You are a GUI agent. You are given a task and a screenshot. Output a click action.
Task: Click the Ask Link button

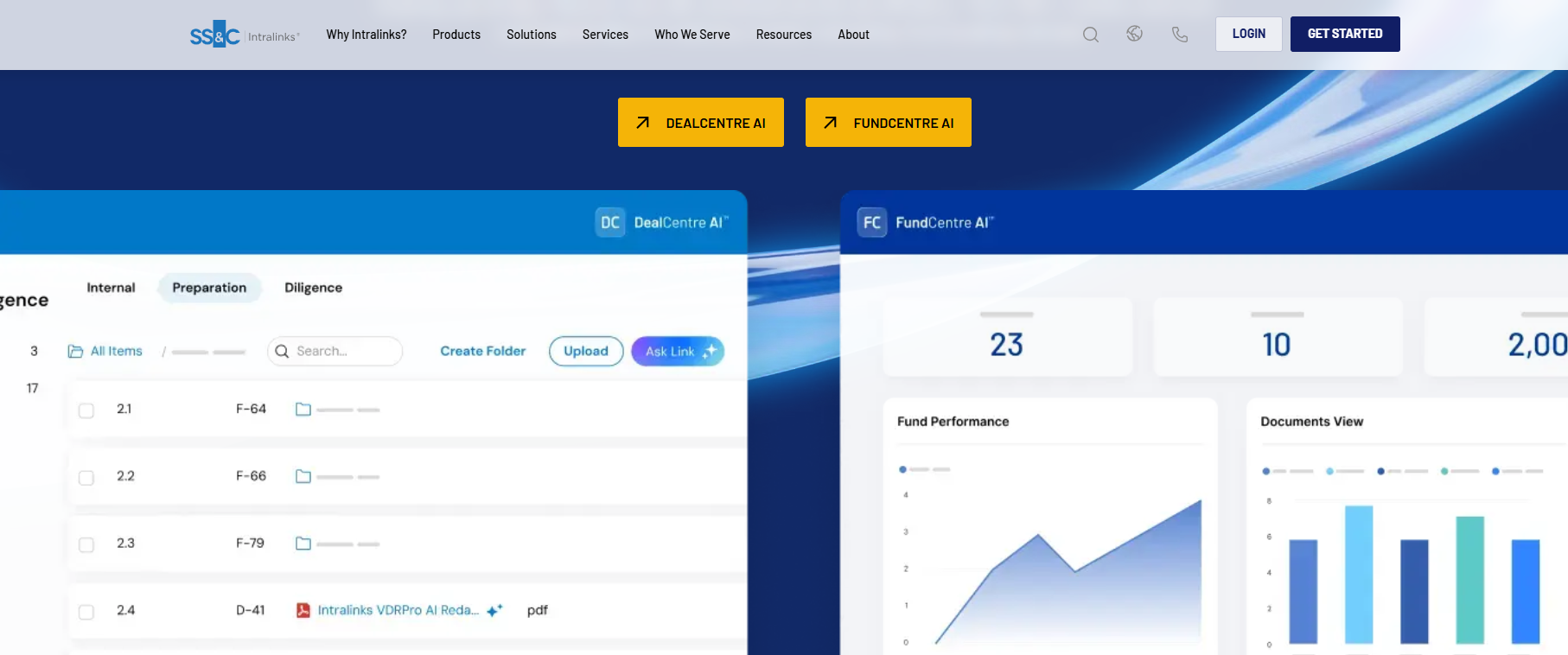click(x=678, y=351)
